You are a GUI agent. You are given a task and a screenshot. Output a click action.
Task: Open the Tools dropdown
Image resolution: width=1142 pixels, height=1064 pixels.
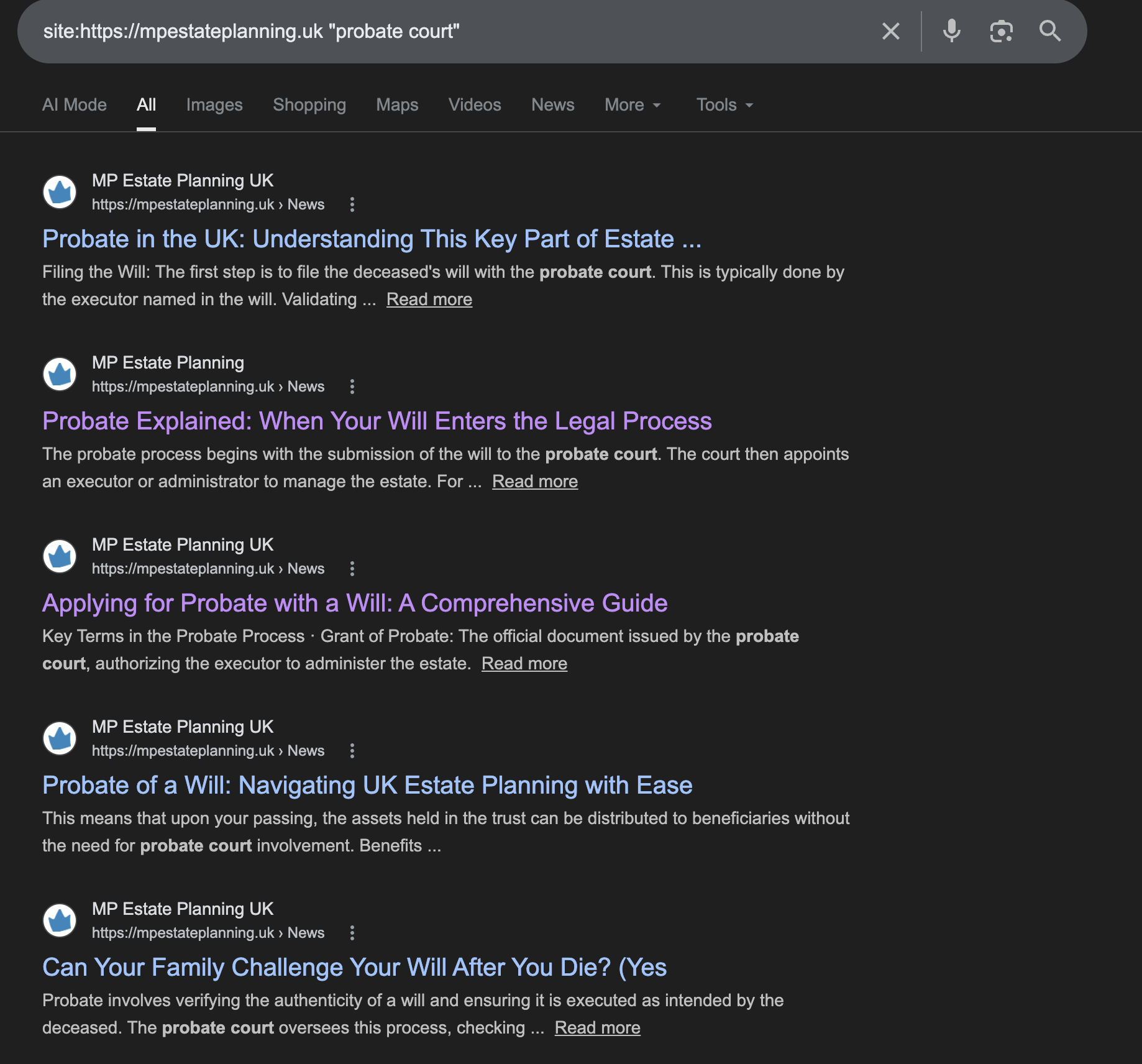tap(724, 105)
